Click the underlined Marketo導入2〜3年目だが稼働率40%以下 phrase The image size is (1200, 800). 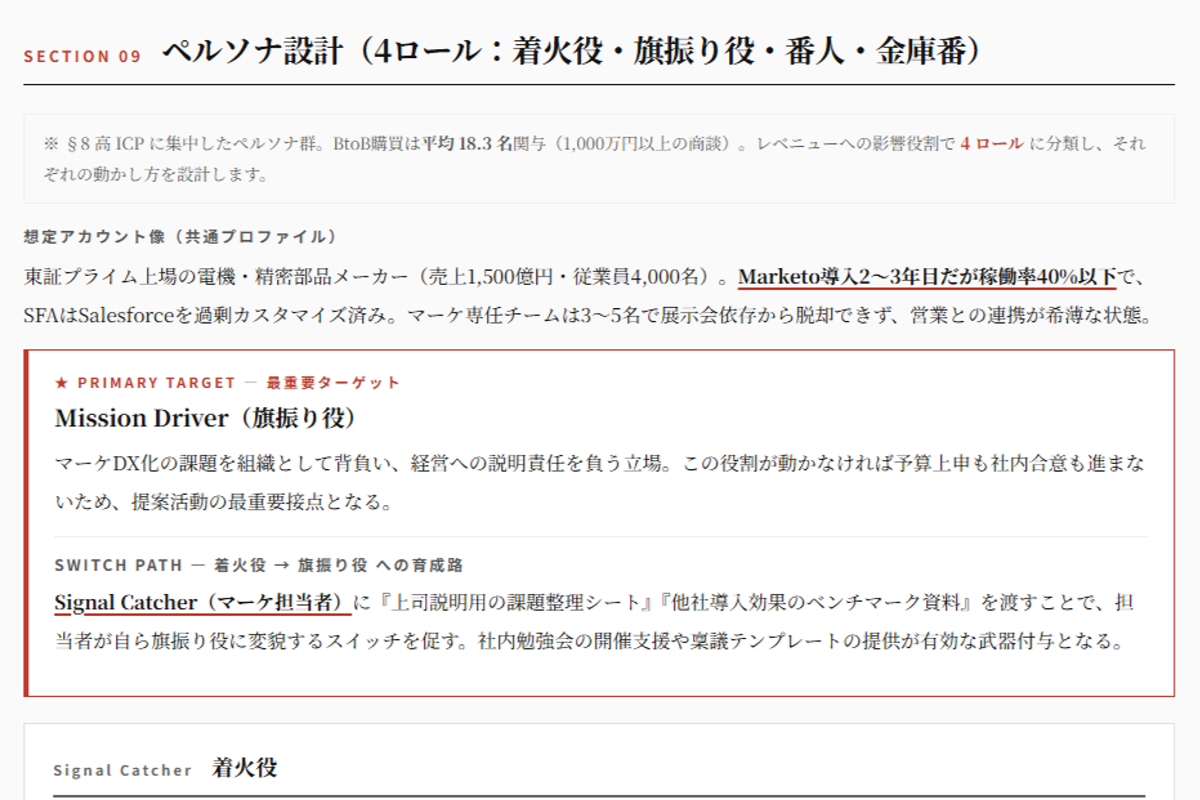(927, 277)
